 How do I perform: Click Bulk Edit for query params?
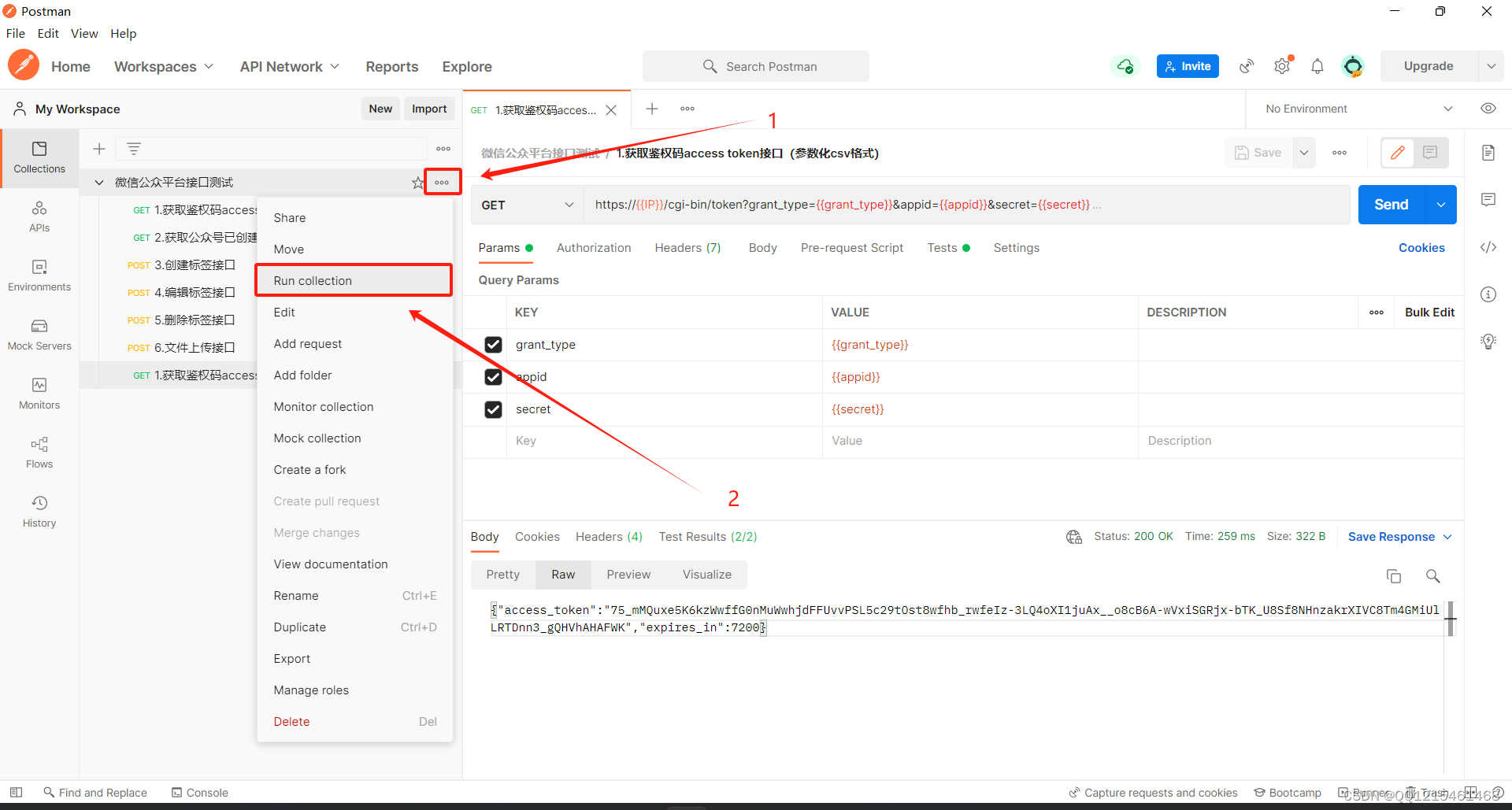tap(1429, 313)
